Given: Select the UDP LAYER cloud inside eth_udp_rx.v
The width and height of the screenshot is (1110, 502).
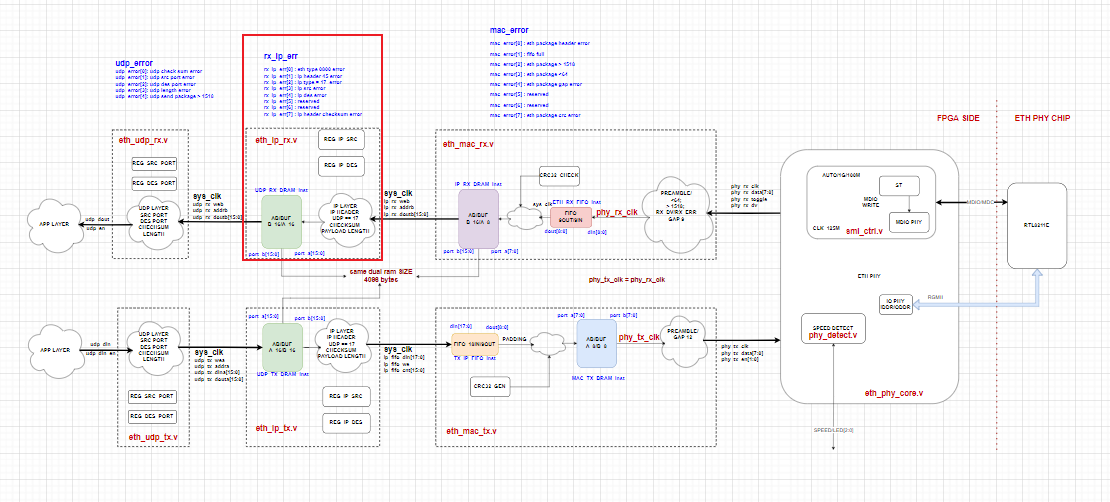Looking at the screenshot, I should click(x=154, y=222).
